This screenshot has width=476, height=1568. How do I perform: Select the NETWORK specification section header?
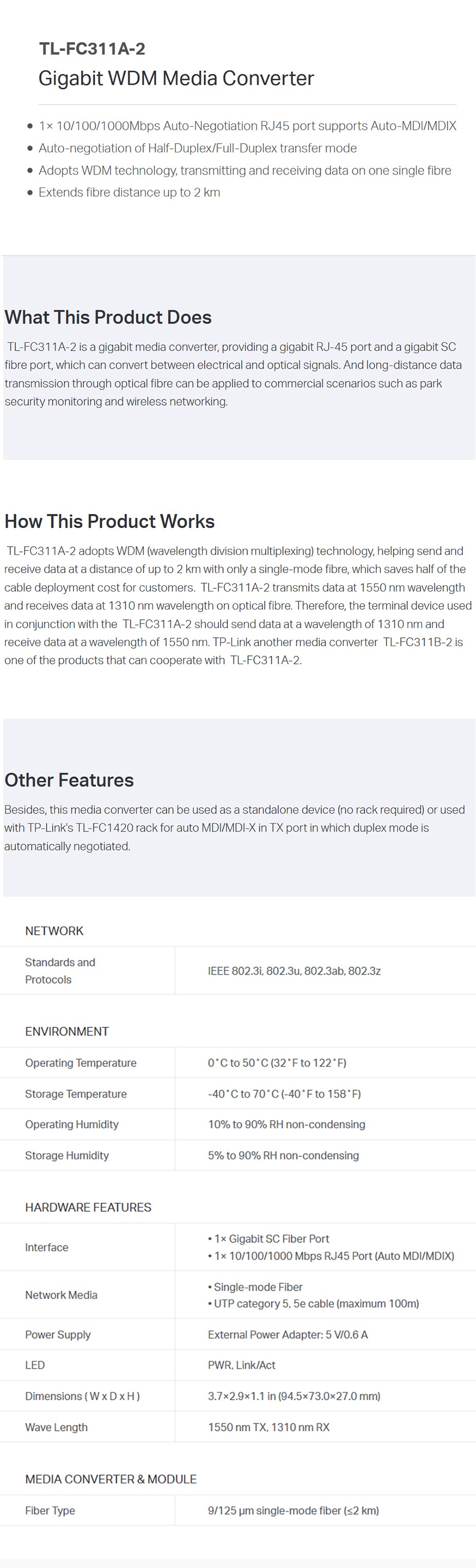point(54,931)
